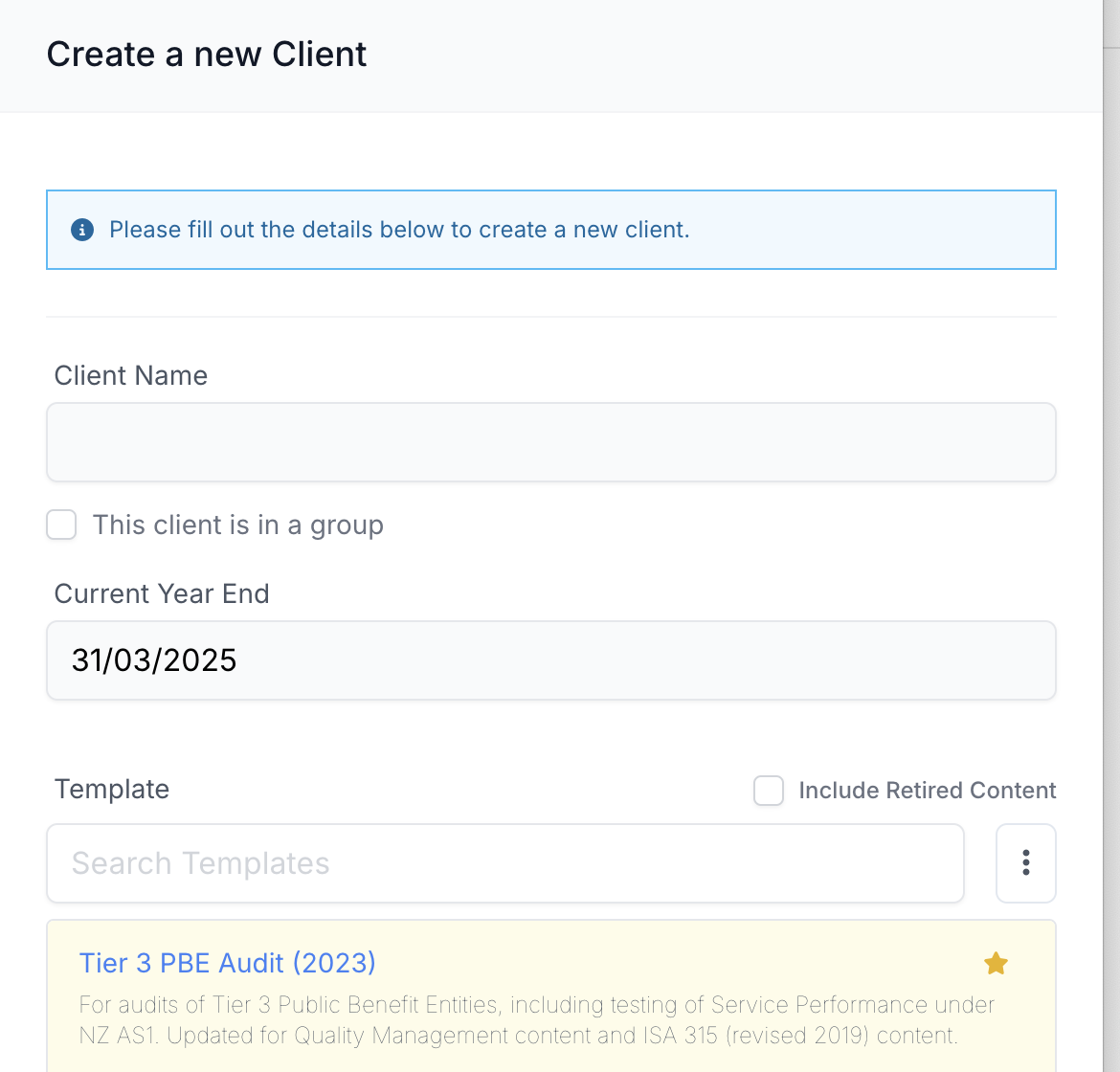
Task: Click the vertical scrollbar at the right edge
Action: coord(1111,536)
